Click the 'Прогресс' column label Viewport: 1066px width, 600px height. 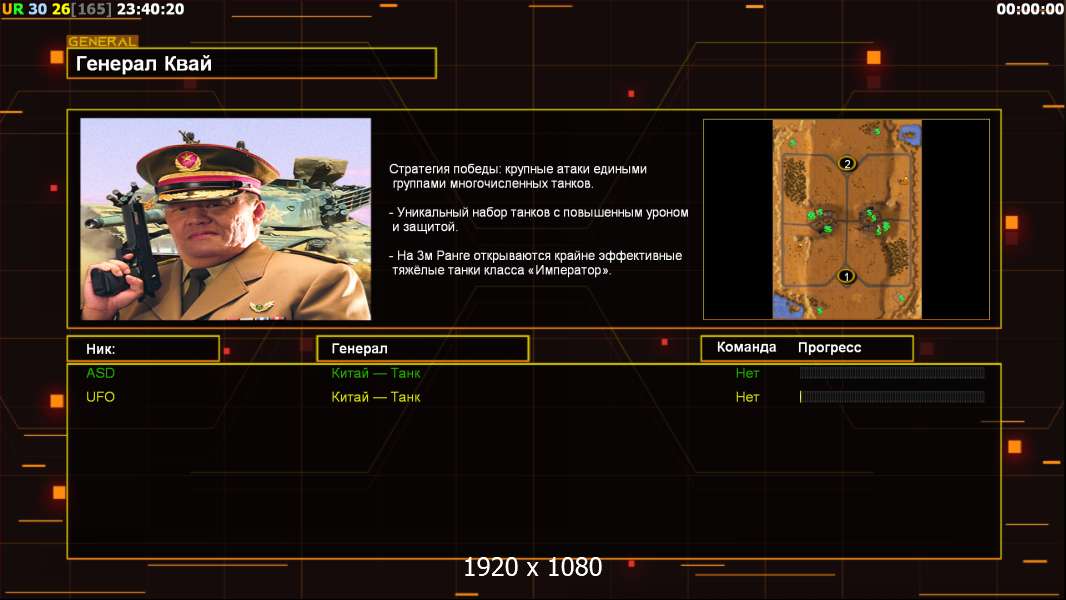coord(829,348)
